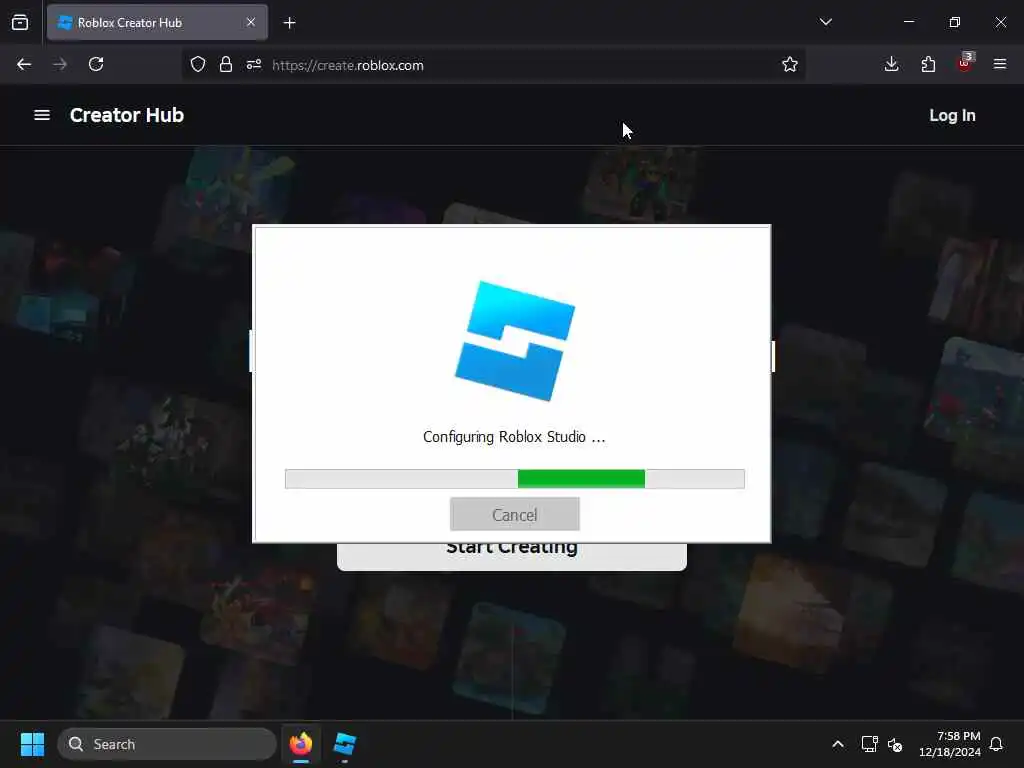Click the taskbar Search box

click(x=167, y=744)
